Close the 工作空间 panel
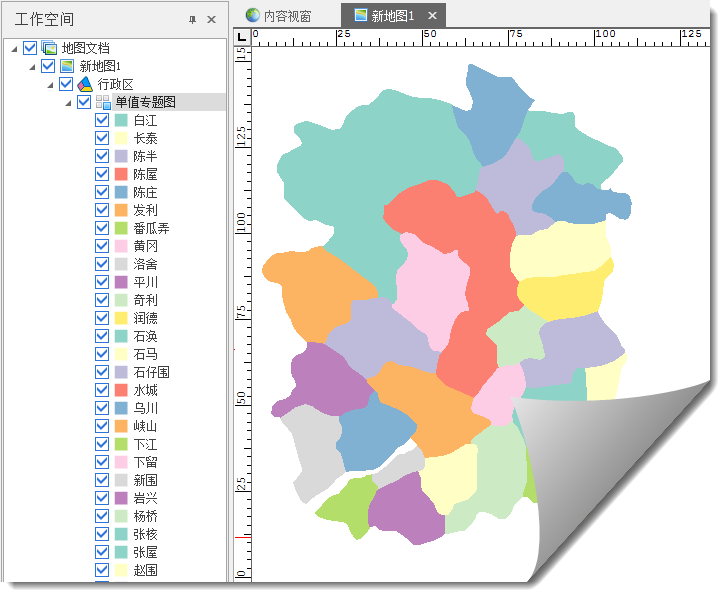This screenshot has width=725, height=597. pyautogui.click(x=211, y=20)
